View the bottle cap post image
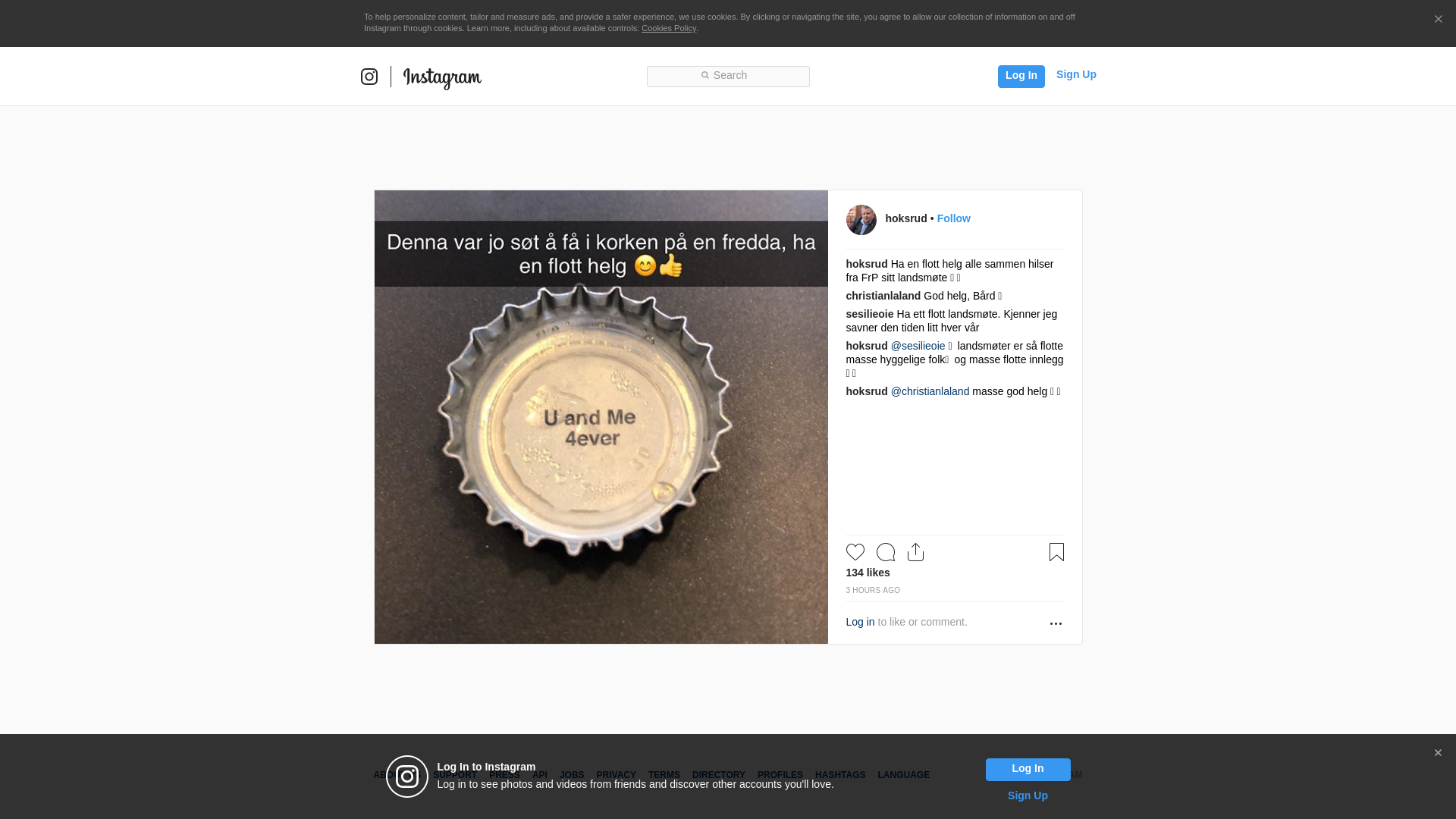 tap(601, 417)
